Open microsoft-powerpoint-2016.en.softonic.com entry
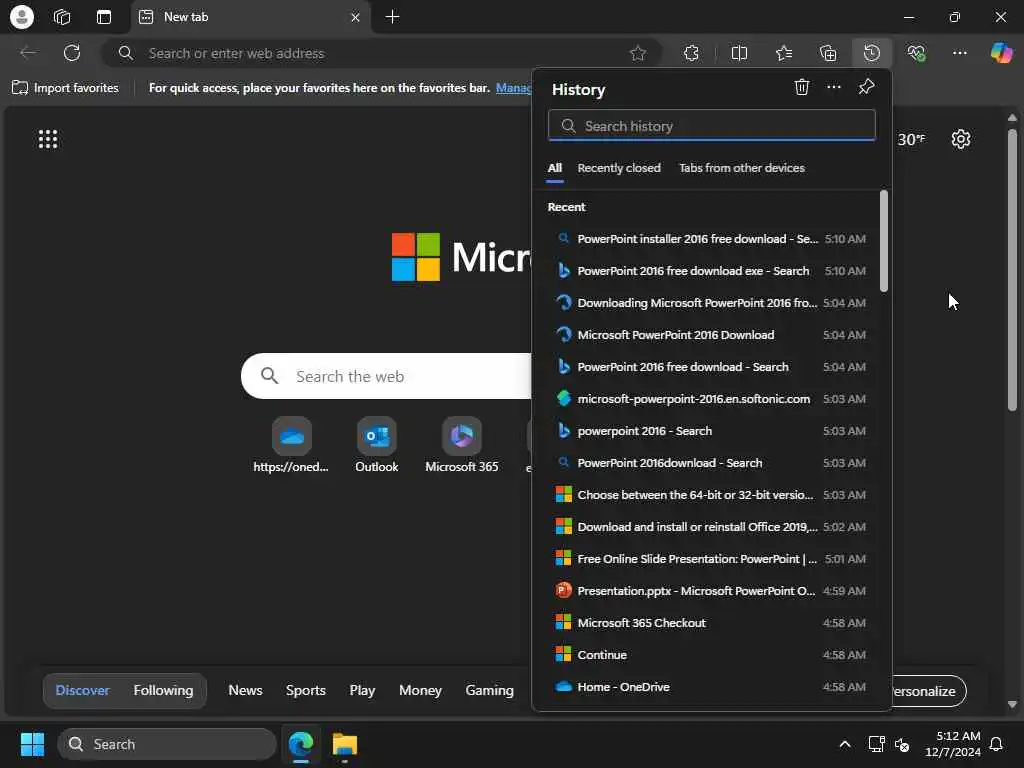 711,399
